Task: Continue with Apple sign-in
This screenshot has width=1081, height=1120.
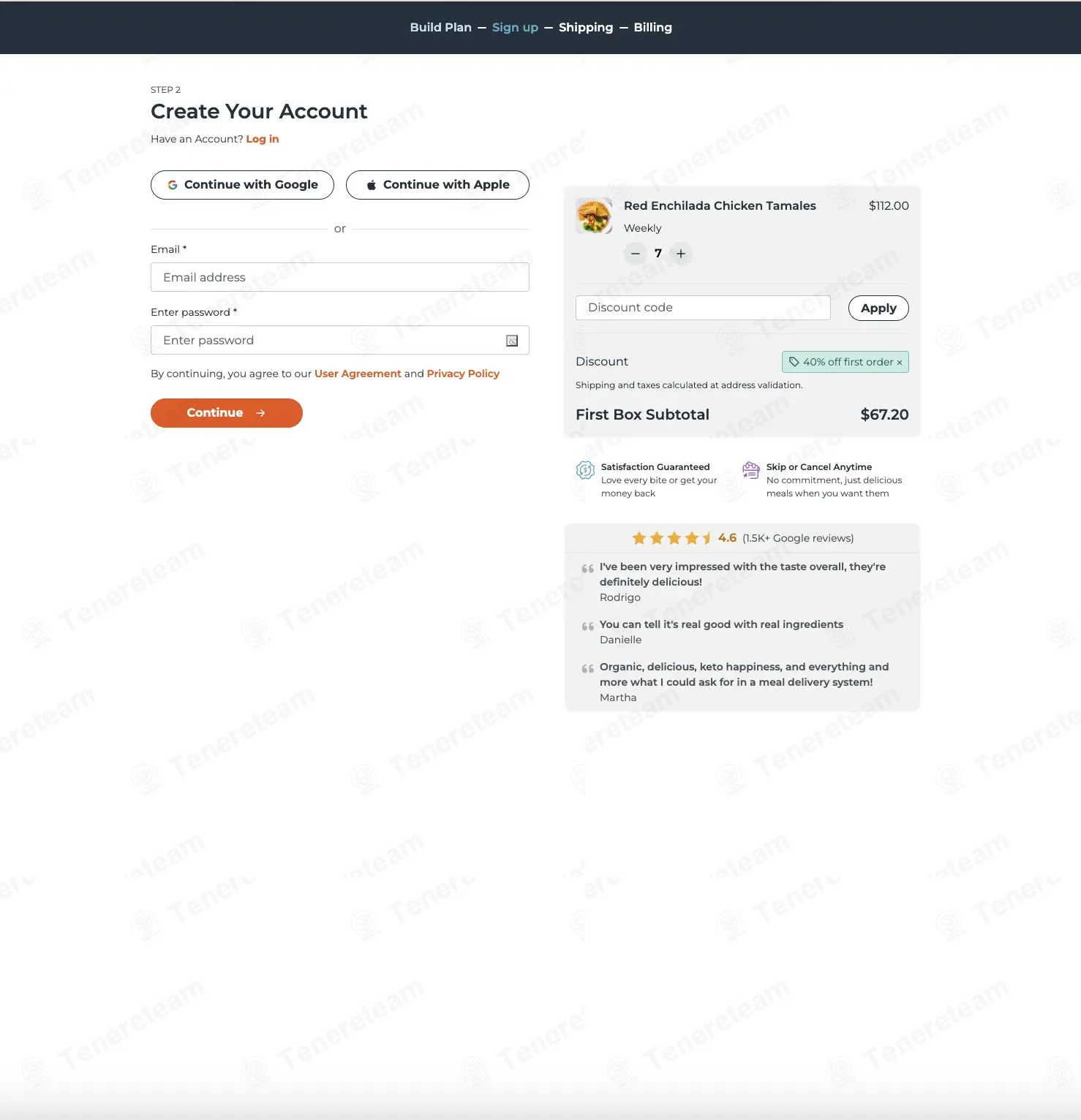Action: pyautogui.click(x=437, y=185)
